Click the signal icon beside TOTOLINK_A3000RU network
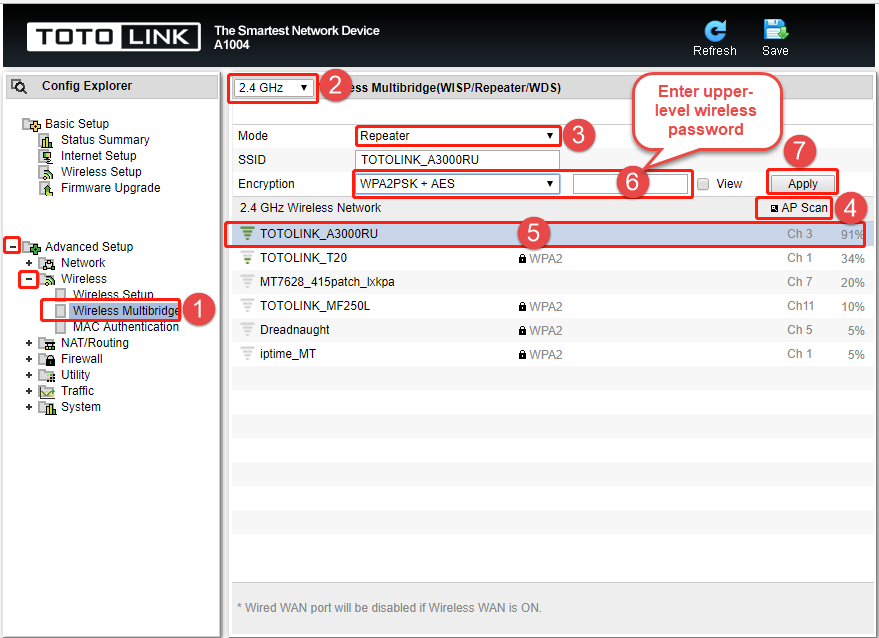Screen dimensions: 879x638 click(247, 233)
